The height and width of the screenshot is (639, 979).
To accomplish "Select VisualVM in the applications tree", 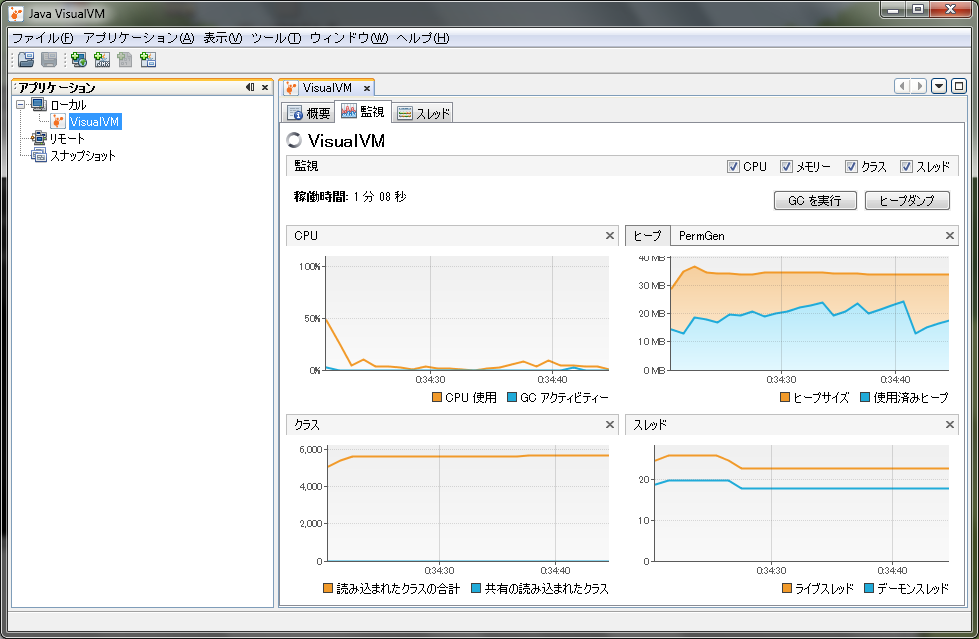I will [x=94, y=121].
